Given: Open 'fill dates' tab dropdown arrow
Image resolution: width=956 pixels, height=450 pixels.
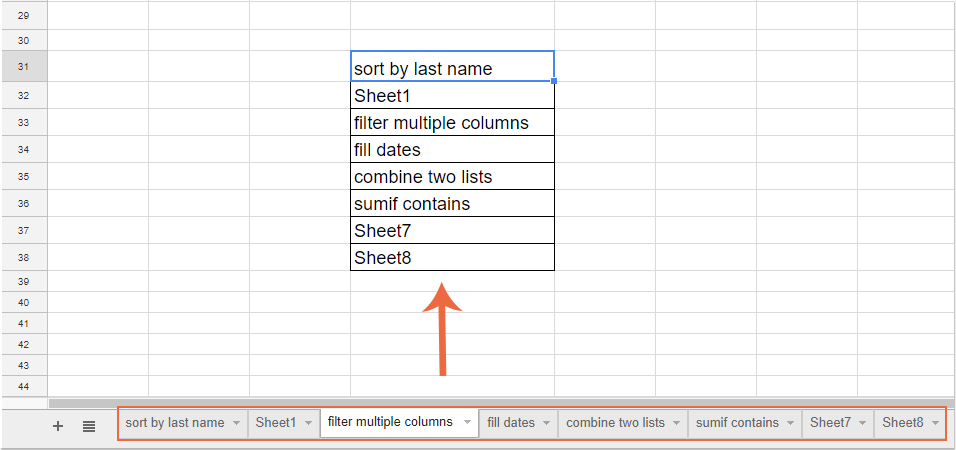Looking at the screenshot, I should [546, 423].
